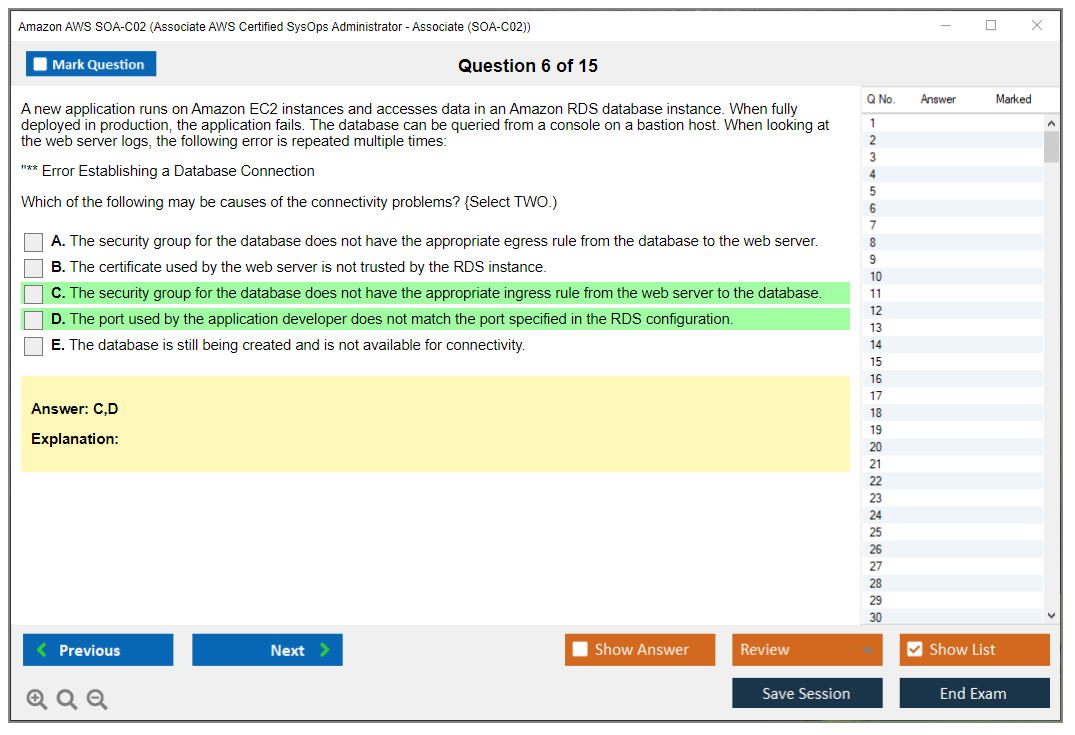1075x735 pixels.
Task: Click the Marked column header
Action: click(x=1013, y=99)
